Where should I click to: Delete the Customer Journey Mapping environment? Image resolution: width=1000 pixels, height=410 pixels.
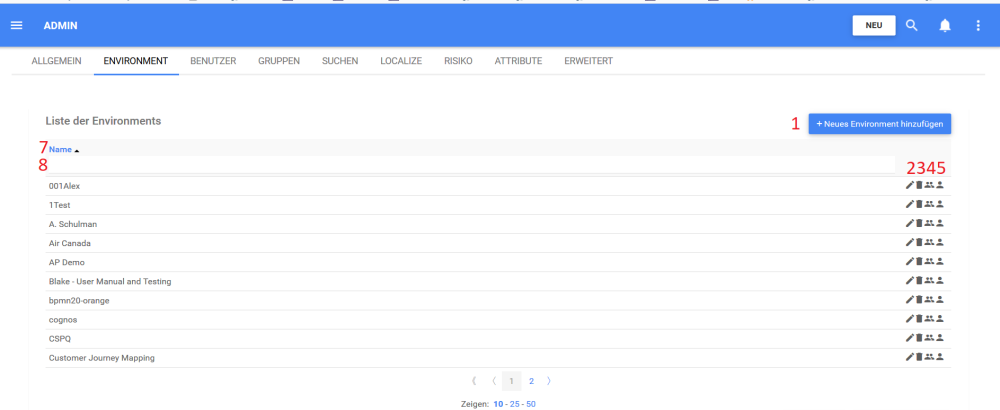(919, 357)
